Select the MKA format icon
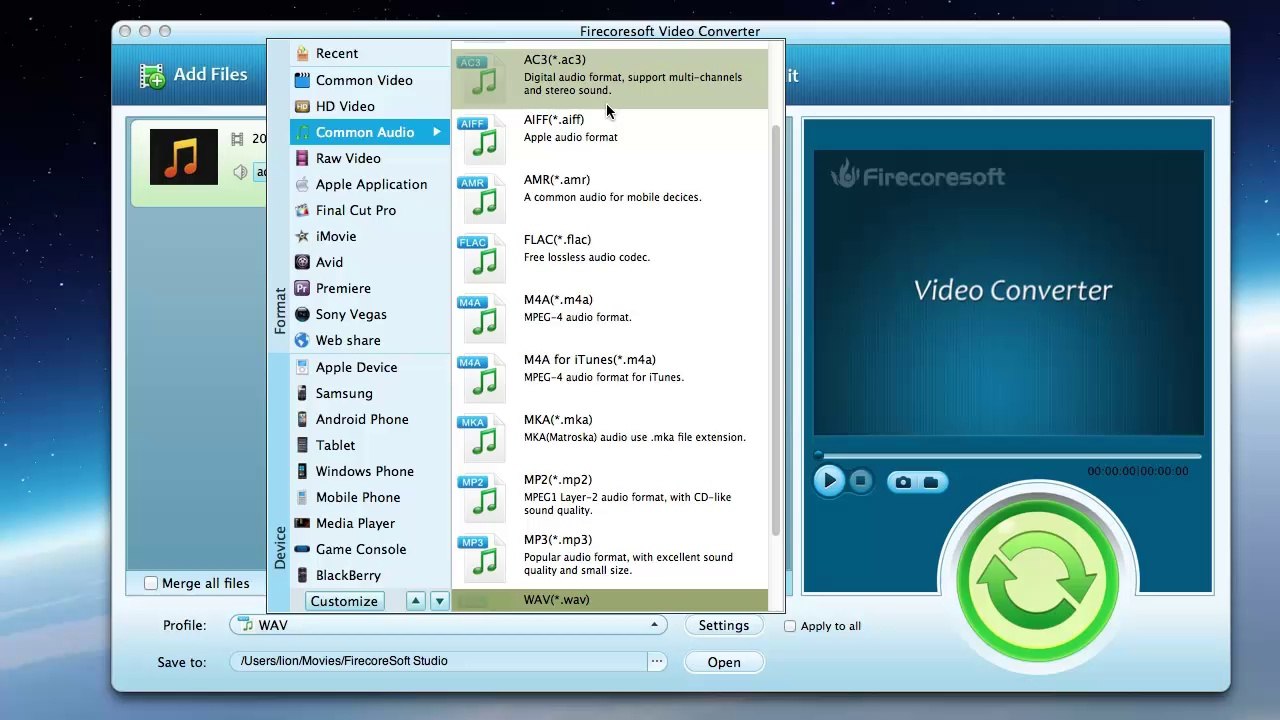 [483, 438]
